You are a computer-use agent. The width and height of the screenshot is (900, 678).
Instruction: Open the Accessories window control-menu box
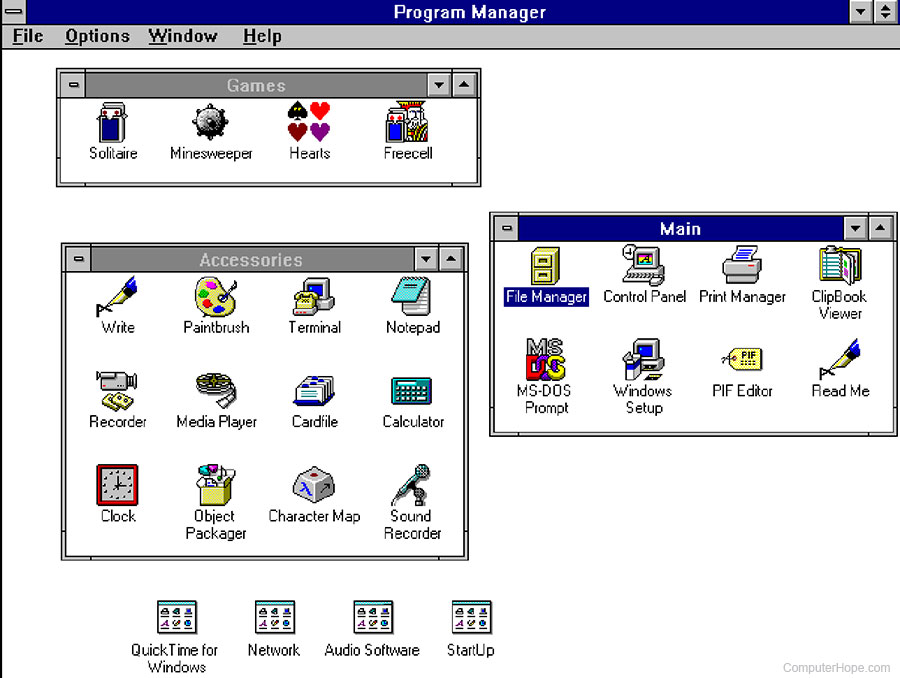[x=77, y=258]
